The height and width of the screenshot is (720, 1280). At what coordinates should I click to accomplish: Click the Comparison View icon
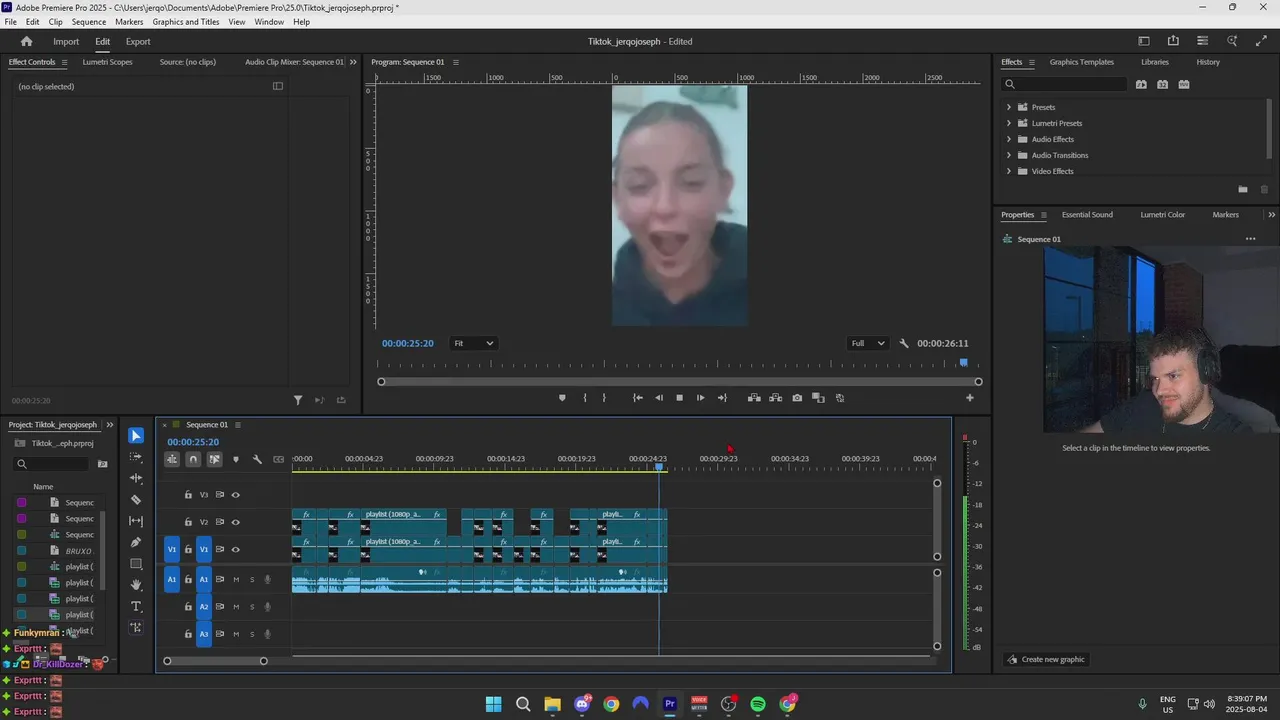(x=818, y=398)
